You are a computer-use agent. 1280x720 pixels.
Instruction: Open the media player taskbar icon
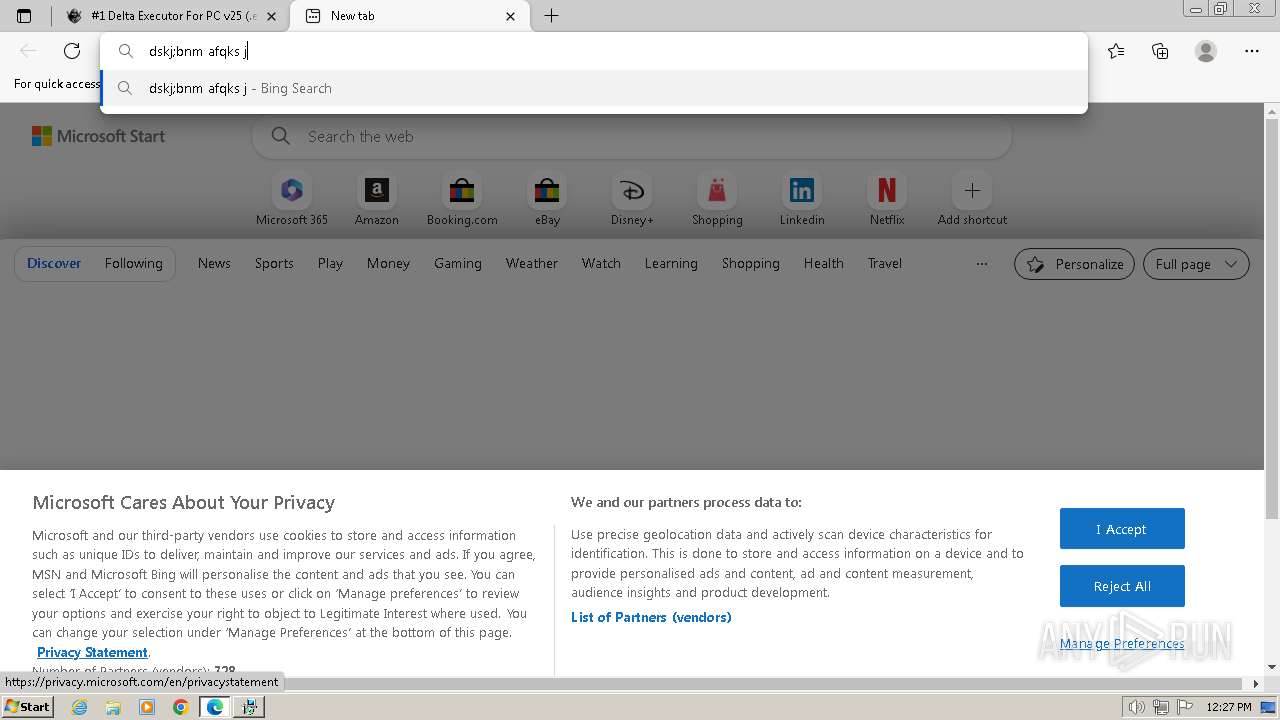(x=147, y=707)
